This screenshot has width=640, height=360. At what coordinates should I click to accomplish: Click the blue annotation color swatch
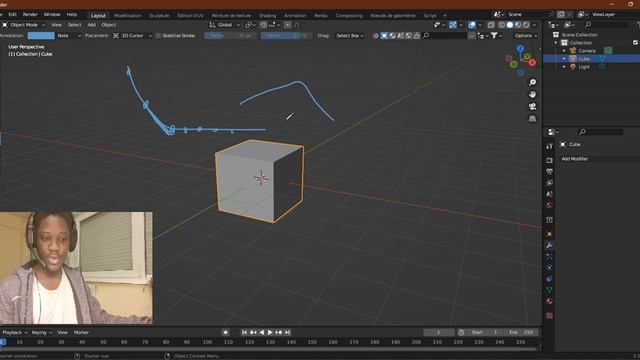[41, 36]
